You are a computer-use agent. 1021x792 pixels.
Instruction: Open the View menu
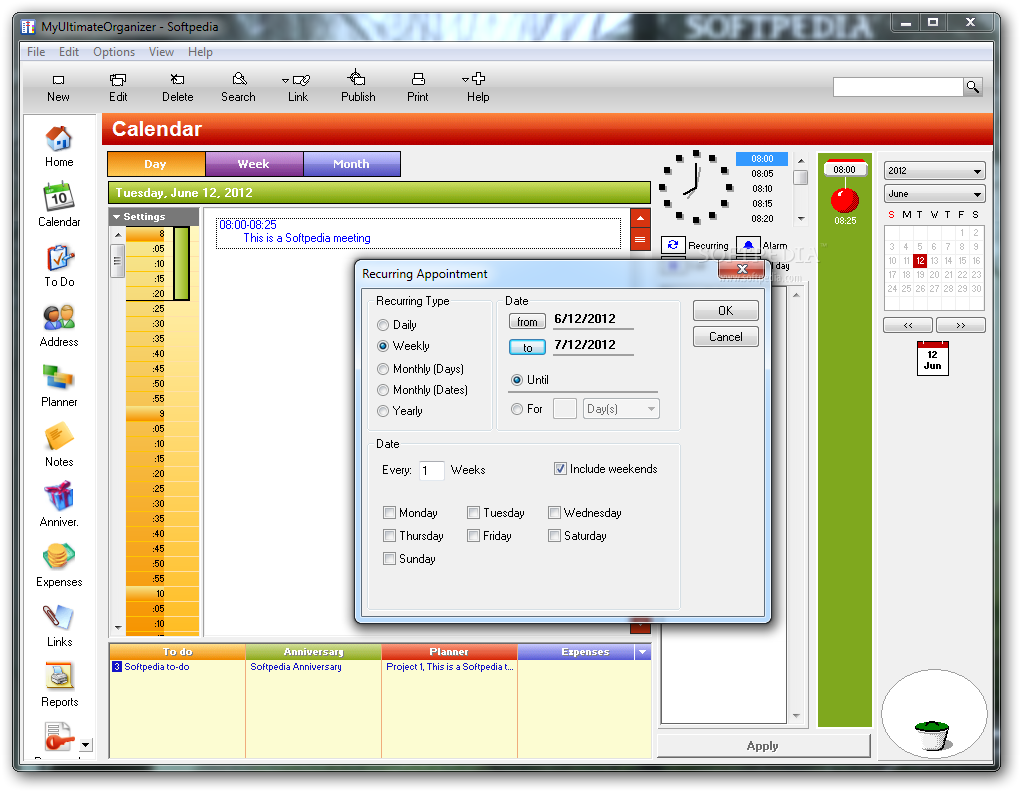(x=161, y=52)
